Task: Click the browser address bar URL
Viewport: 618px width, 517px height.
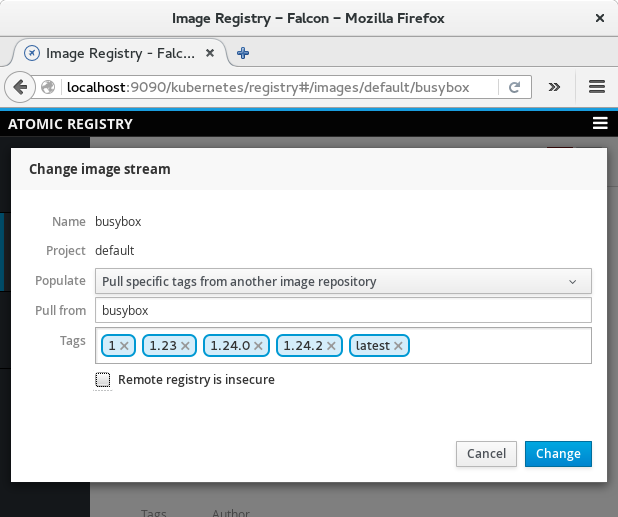Action: click(268, 87)
